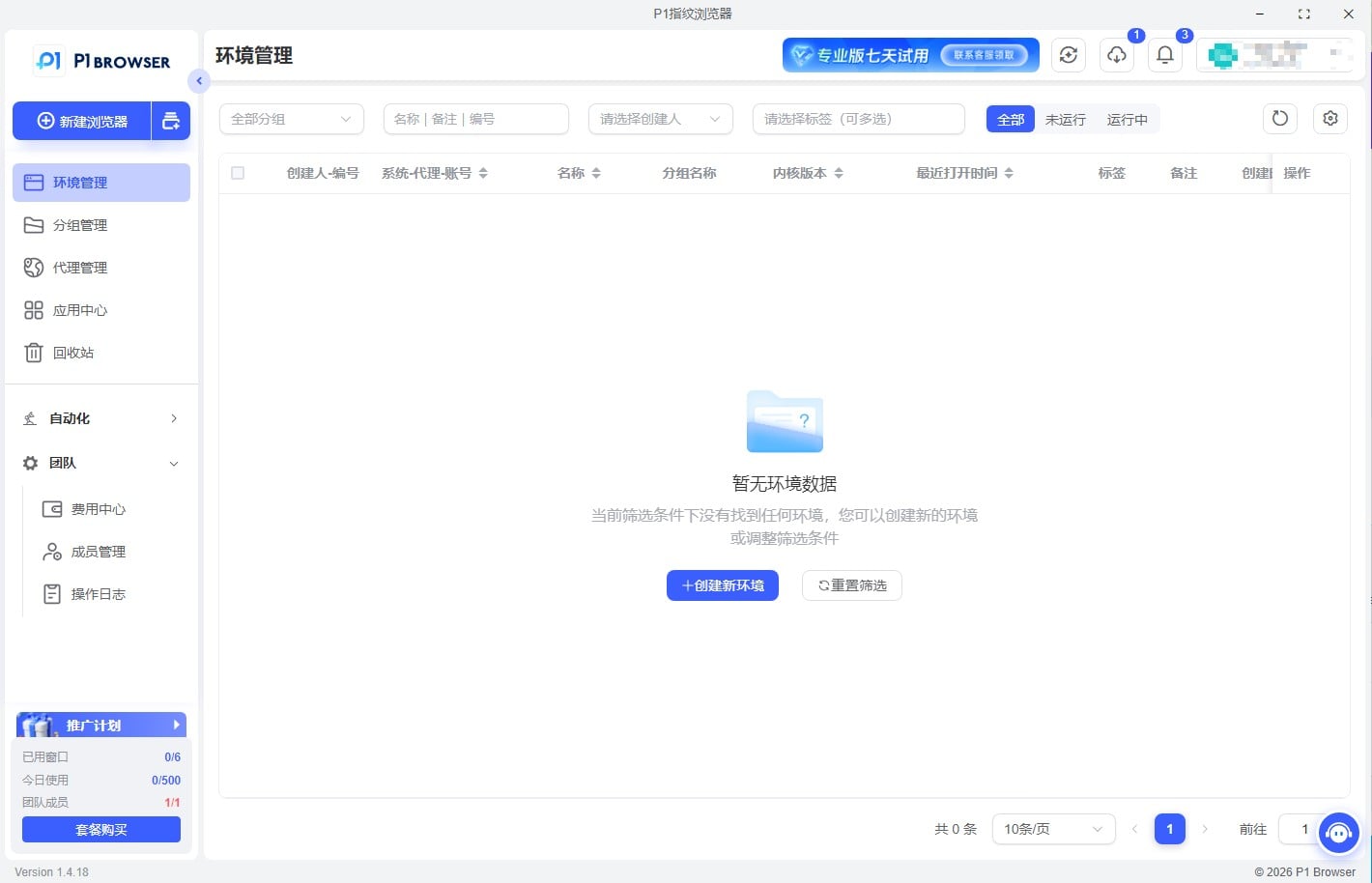Click the 今日使用 usage row
The width and height of the screenshot is (1372, 883).
pyautogui.click(x=101, y=780)
